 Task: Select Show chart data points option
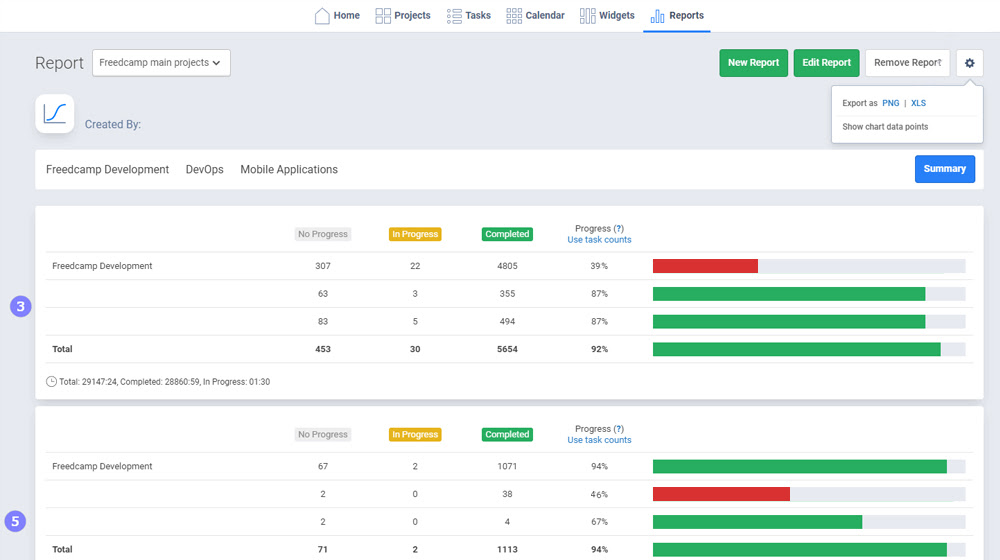click(885, 126)
